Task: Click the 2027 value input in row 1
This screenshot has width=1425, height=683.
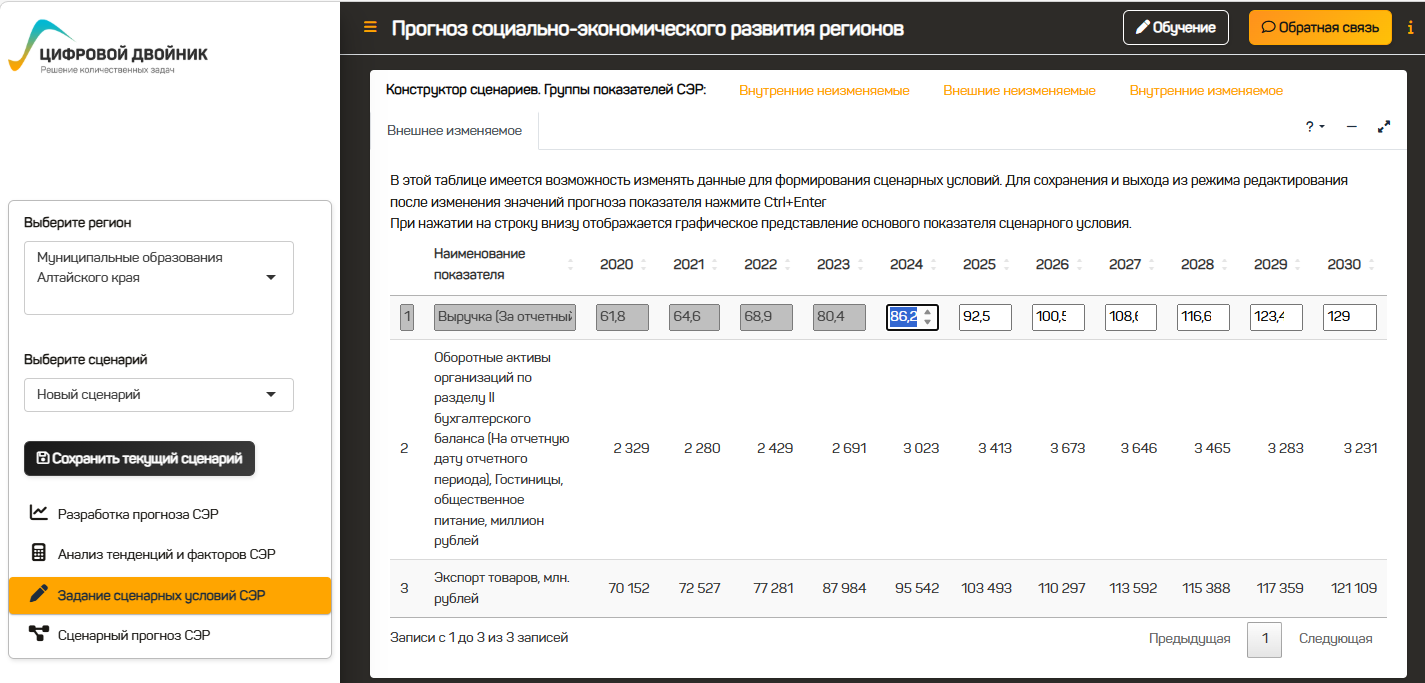Action: 1130,318
